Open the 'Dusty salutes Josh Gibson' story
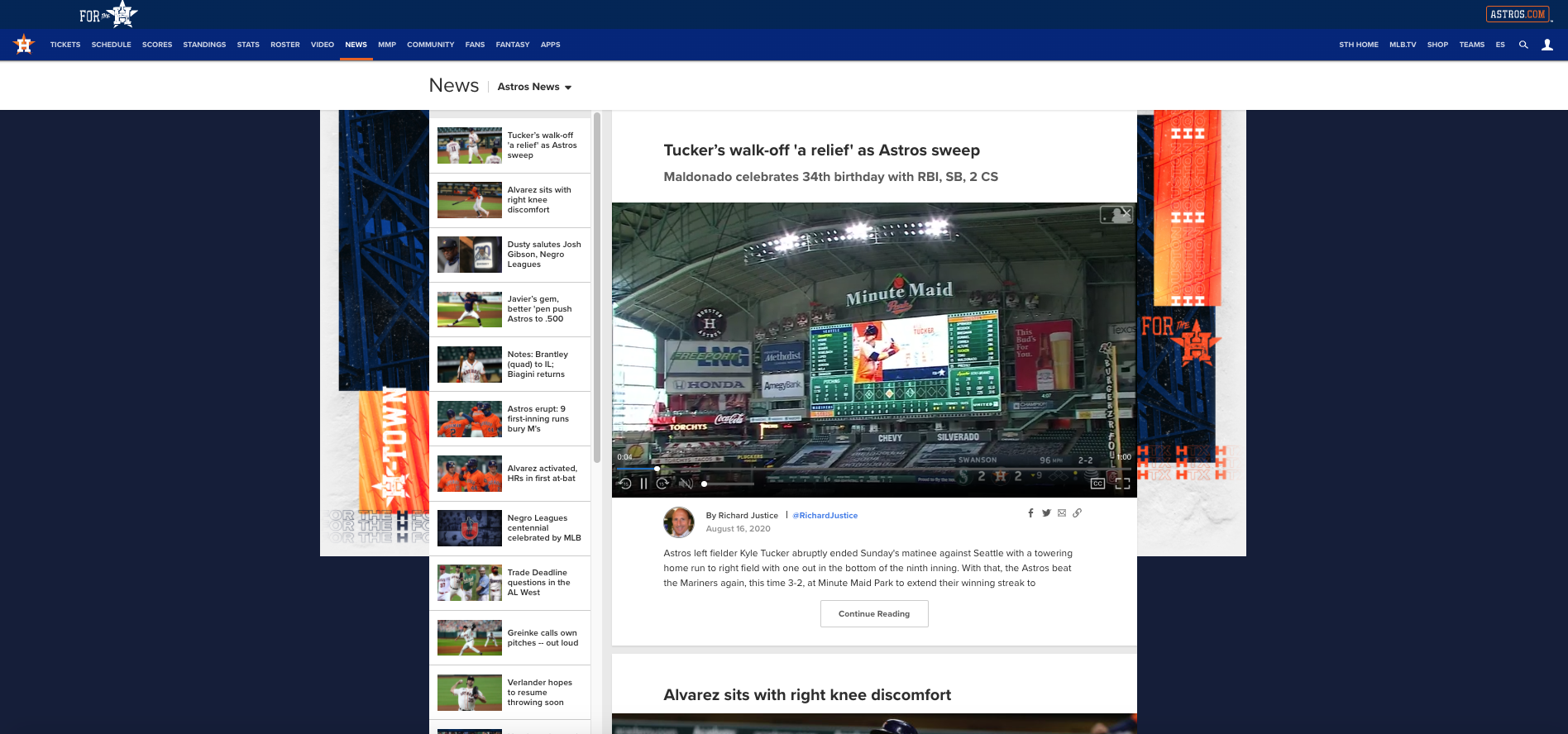 point(510,255)
